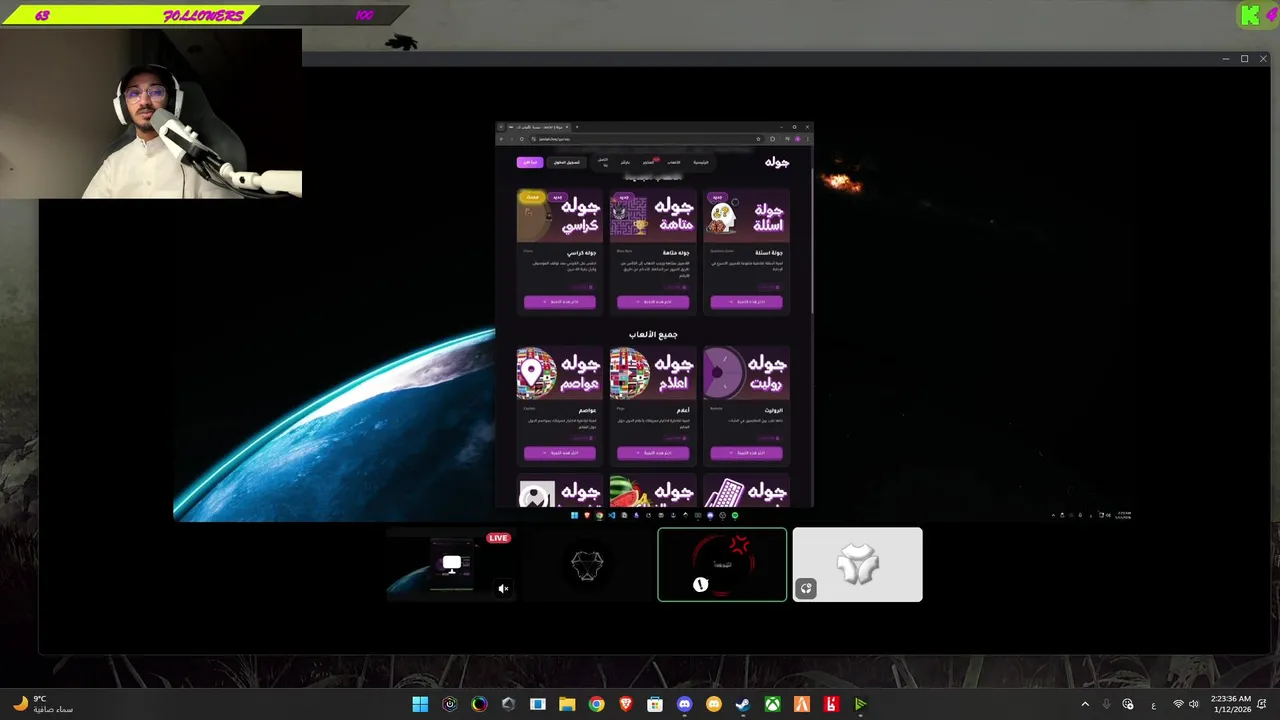Click the purple button under أعلام card

tap(653, 453)
